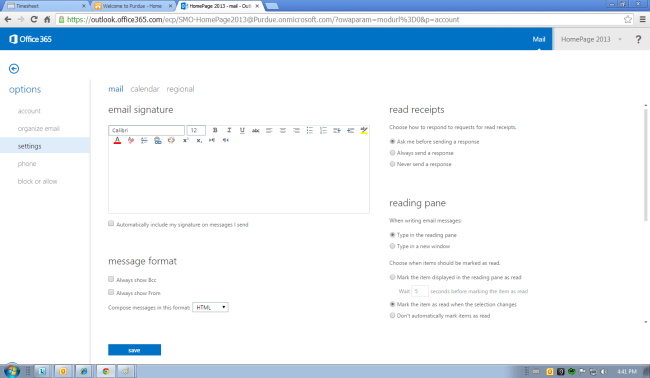Select Never send a response

pyautogui.click(x=392, y=164)
